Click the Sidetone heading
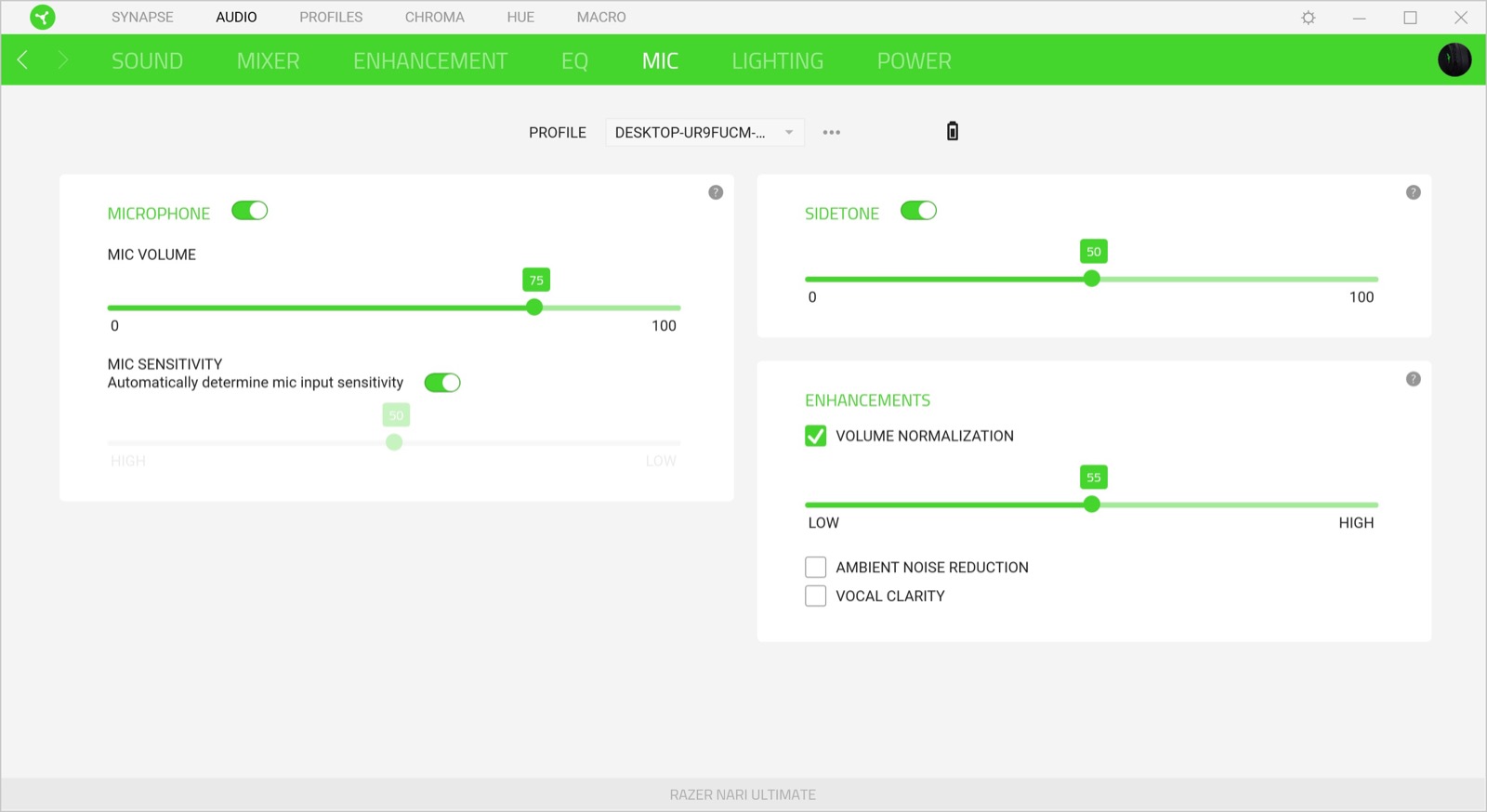Screen dimensions: 1487x812 842,214
